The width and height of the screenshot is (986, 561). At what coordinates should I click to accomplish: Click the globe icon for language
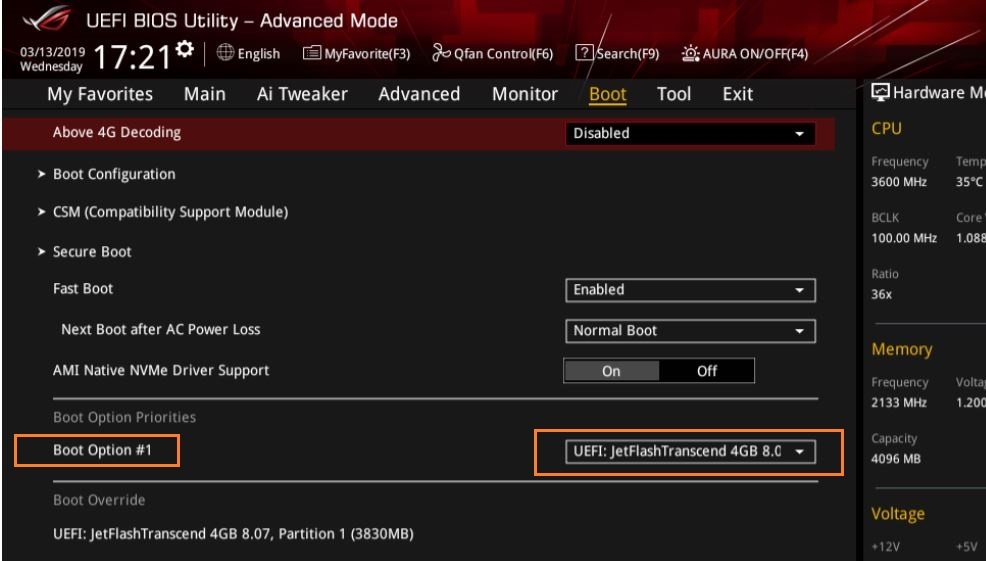[225, 53]
